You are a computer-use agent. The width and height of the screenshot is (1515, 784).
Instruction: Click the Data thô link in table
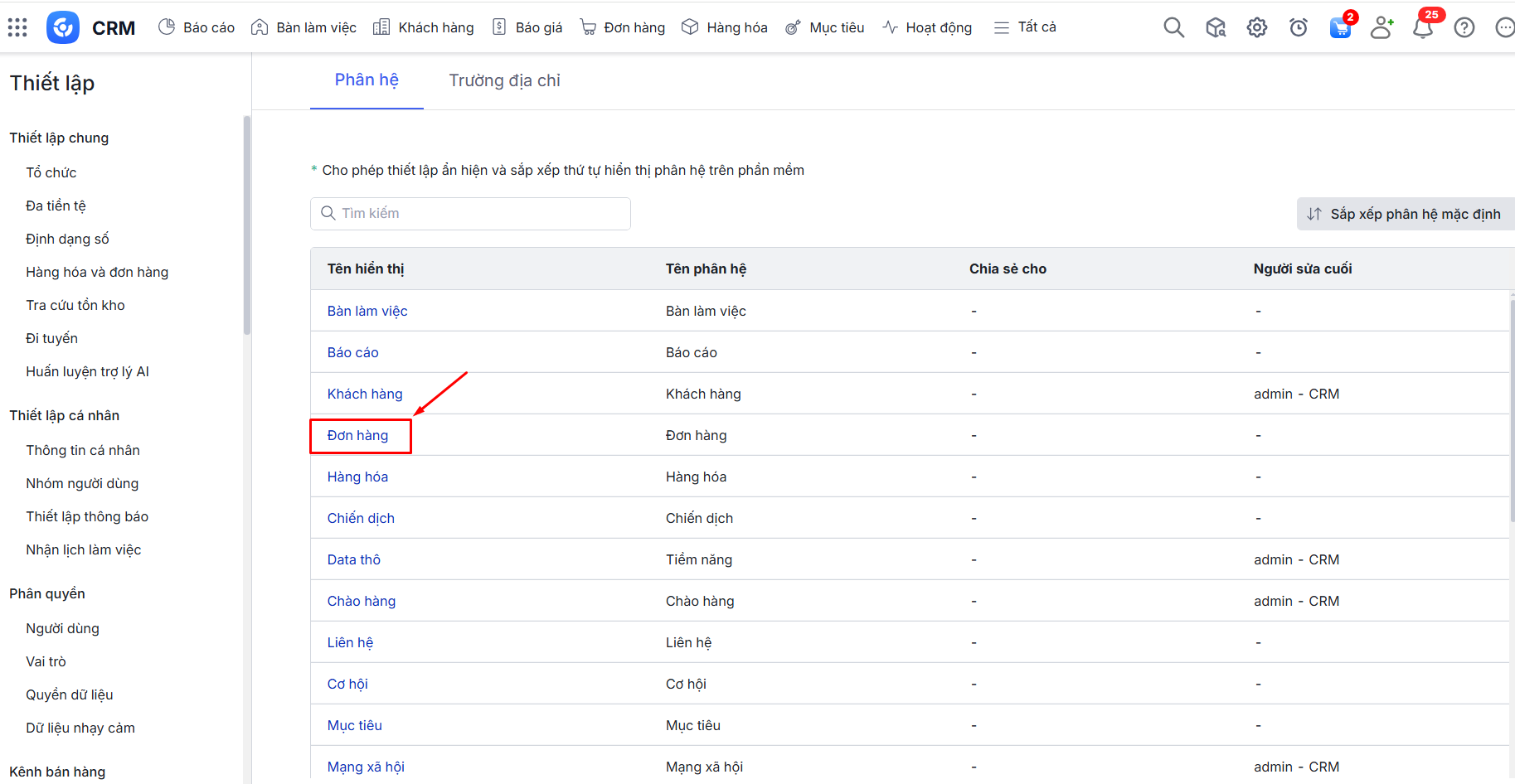coord(353,559)
